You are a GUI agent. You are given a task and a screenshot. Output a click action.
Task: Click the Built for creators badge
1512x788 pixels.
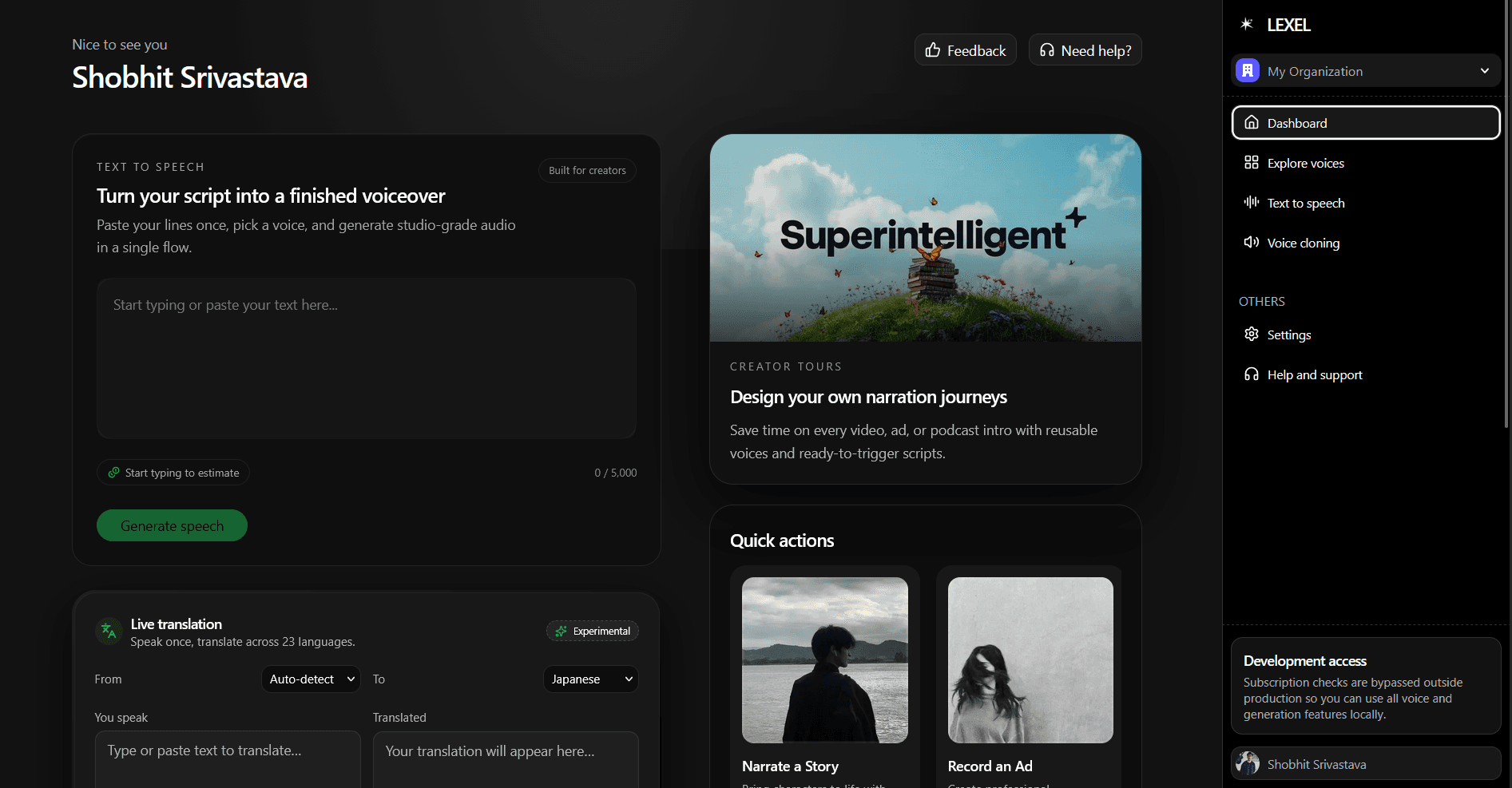587,170
